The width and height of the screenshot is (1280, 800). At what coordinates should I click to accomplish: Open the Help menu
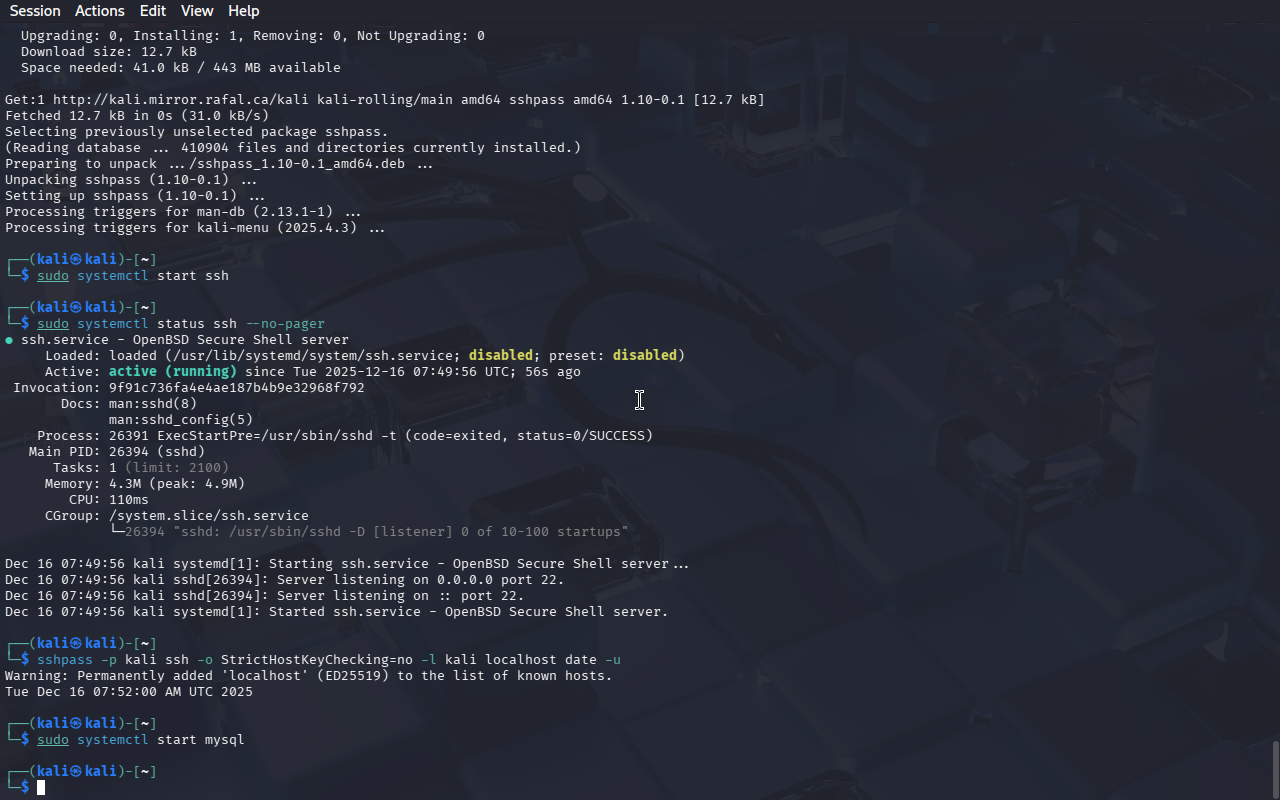[244, 11]
